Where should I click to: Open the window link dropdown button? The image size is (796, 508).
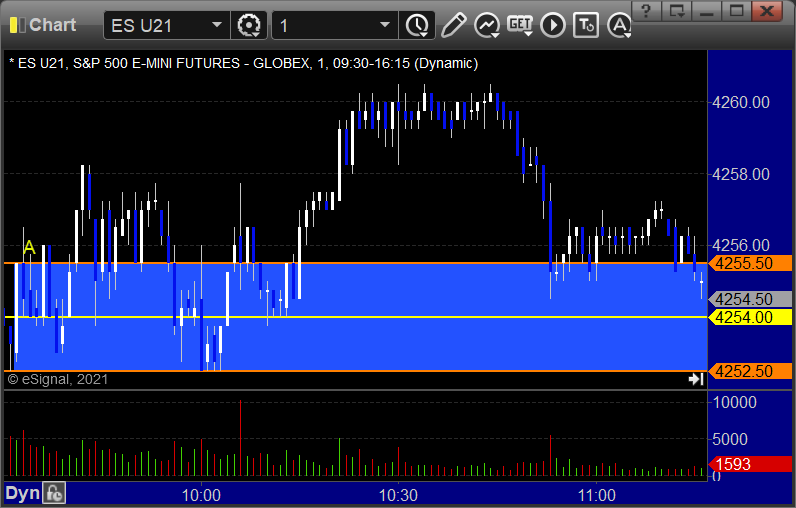click(x=677, y=11)
